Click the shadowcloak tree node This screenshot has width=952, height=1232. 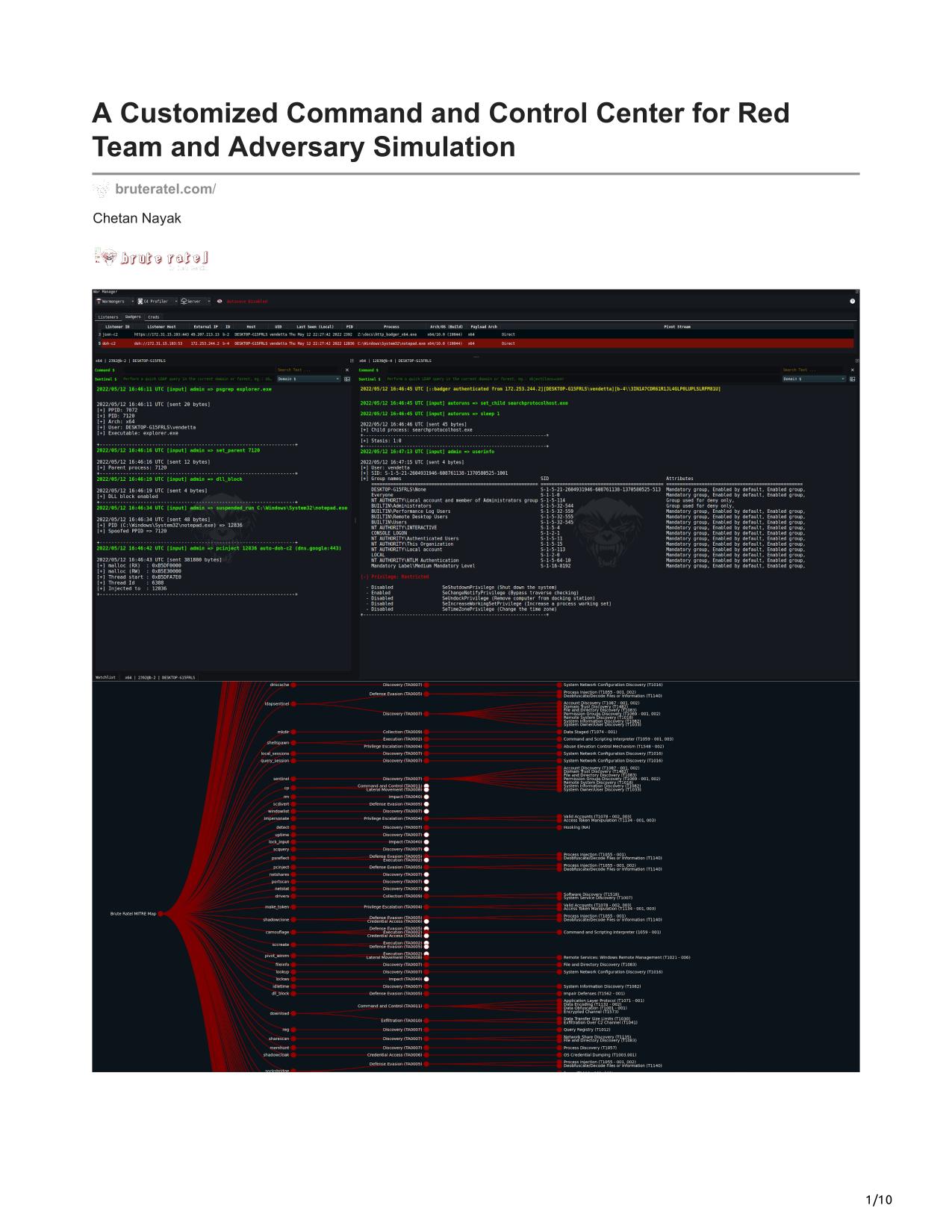293,1055
